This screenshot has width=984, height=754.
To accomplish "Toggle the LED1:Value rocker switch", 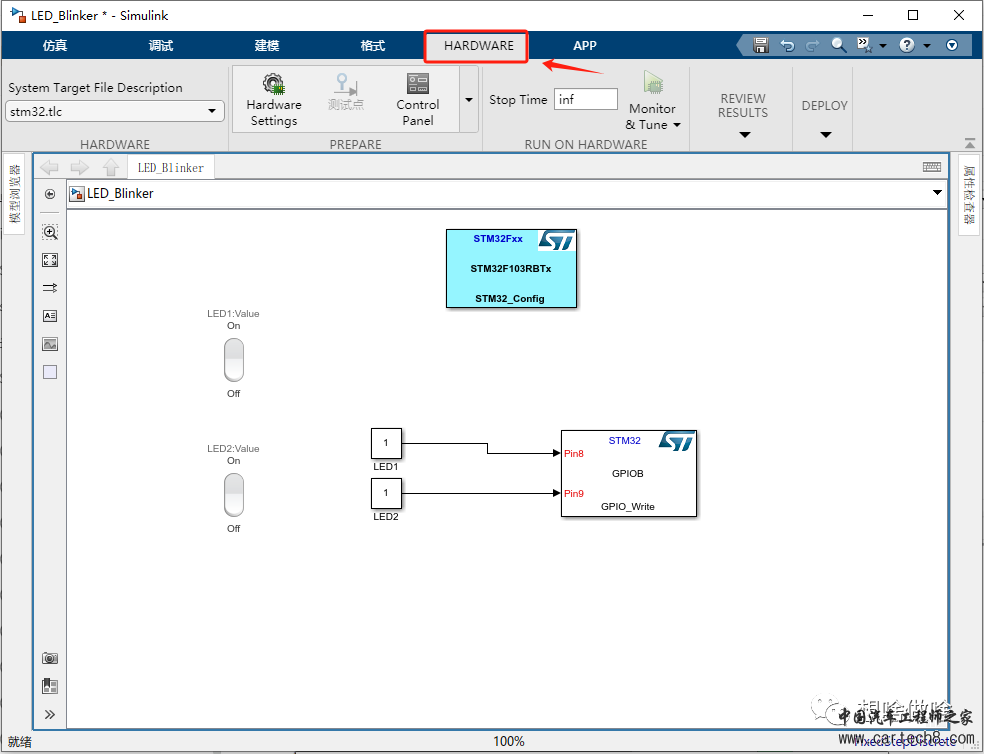I will click(x=233, y=360).
